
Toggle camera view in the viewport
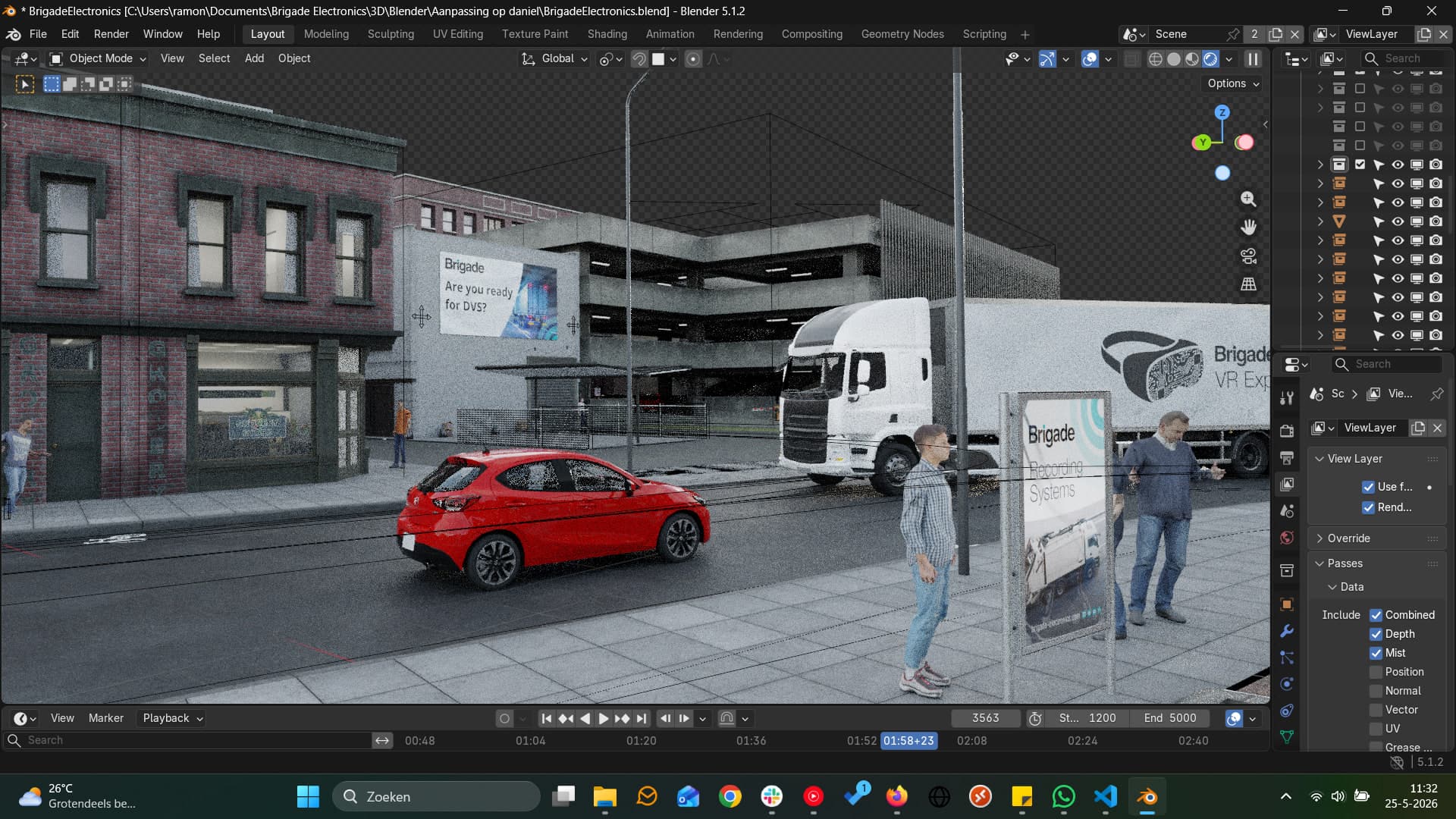(1248, 256)
